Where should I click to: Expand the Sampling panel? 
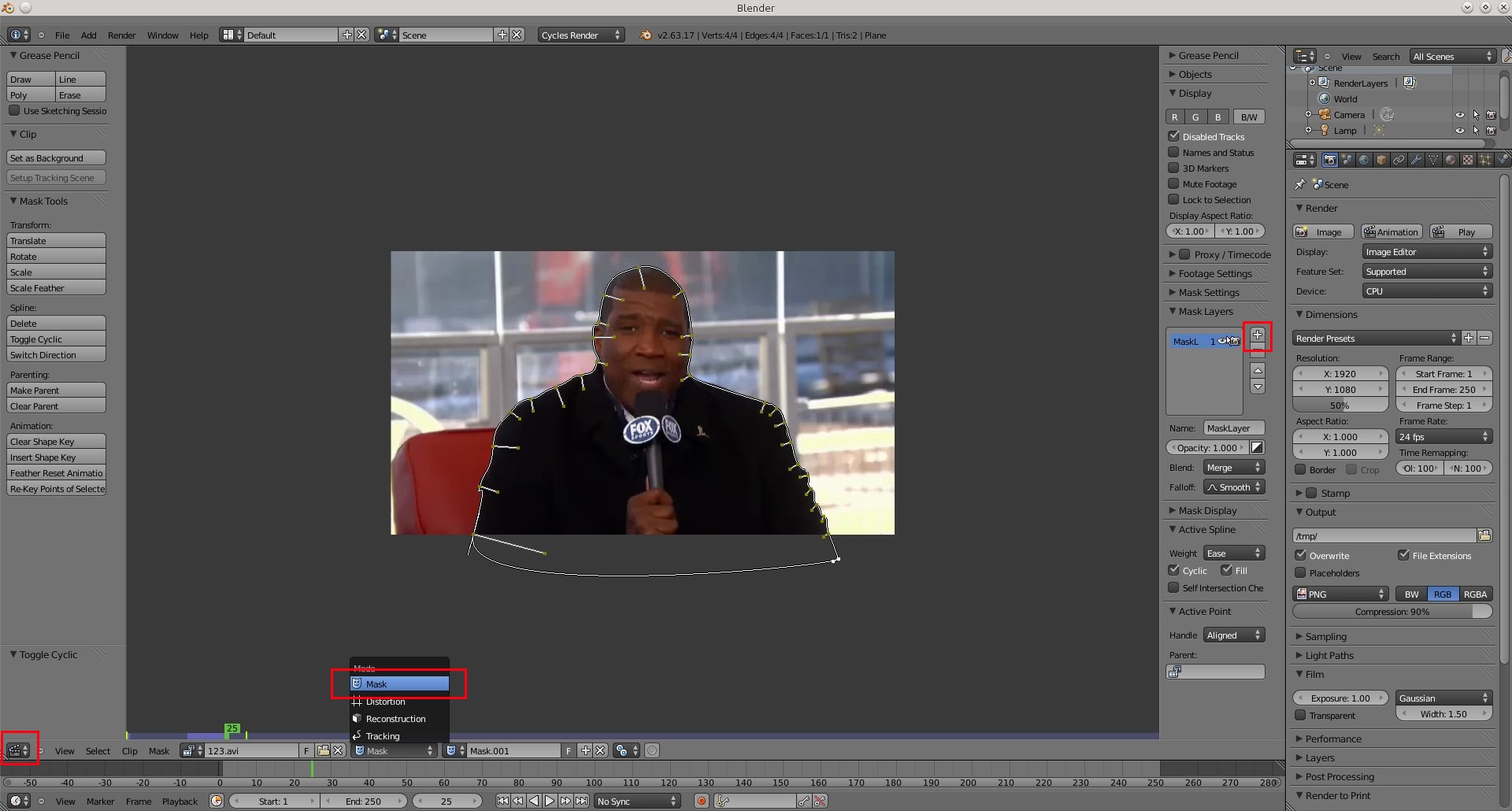1326,636
